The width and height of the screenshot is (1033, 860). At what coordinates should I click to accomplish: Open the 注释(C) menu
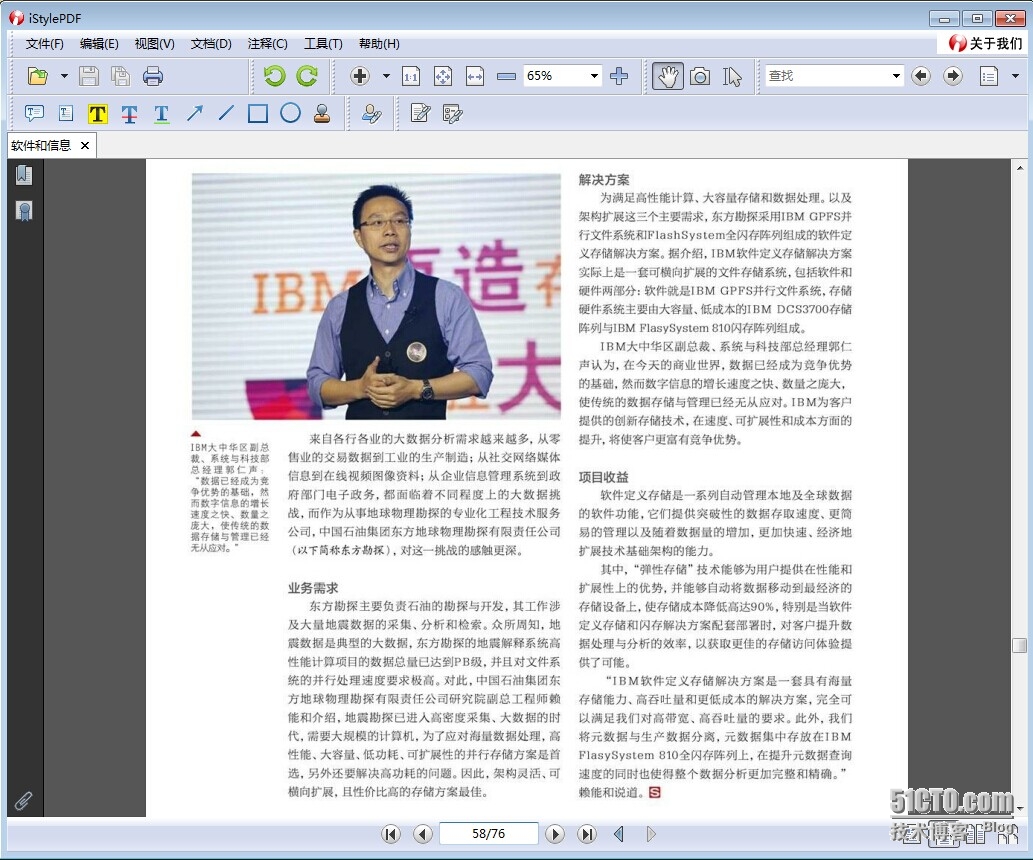pos(267,44)
